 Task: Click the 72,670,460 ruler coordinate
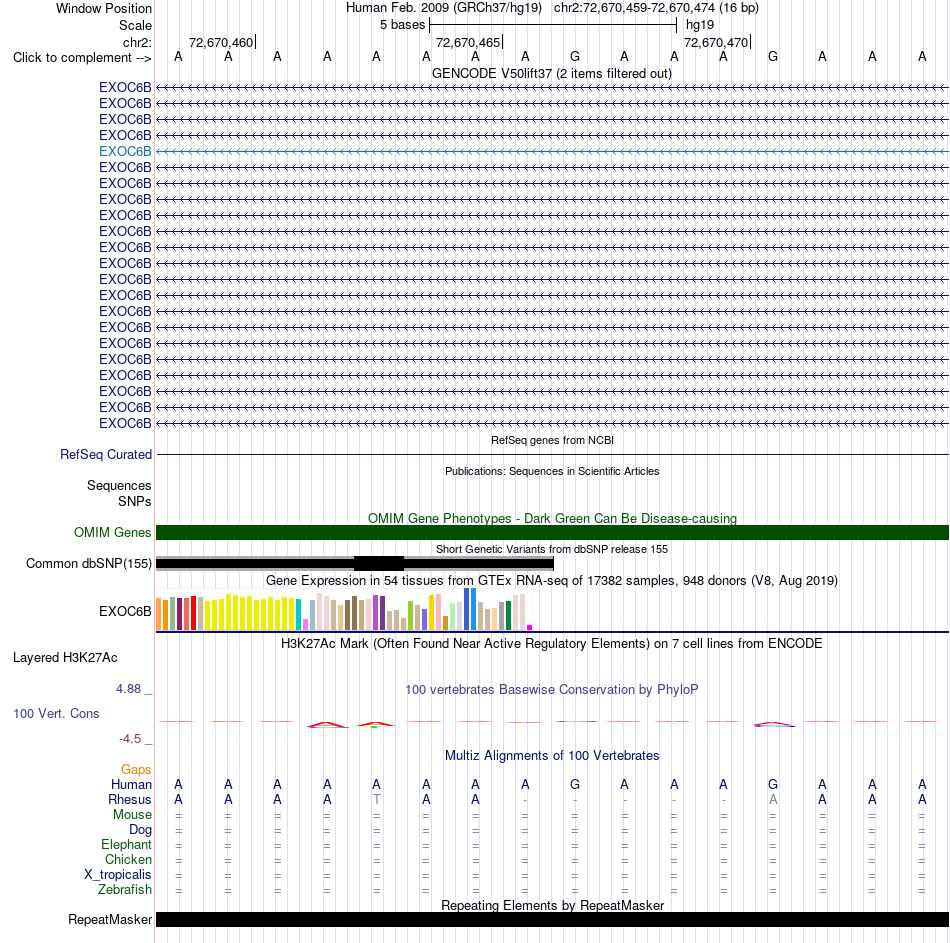pyautogui.click(x=221, y=42)
